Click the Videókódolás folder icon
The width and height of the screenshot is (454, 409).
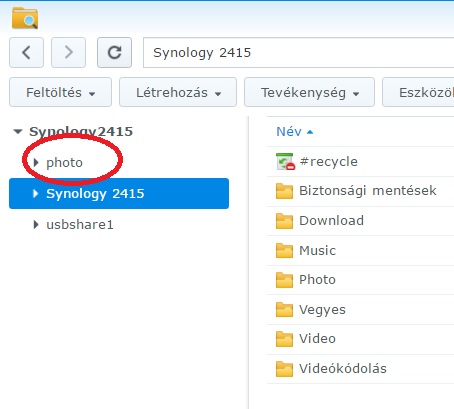(x=284, y=369)
